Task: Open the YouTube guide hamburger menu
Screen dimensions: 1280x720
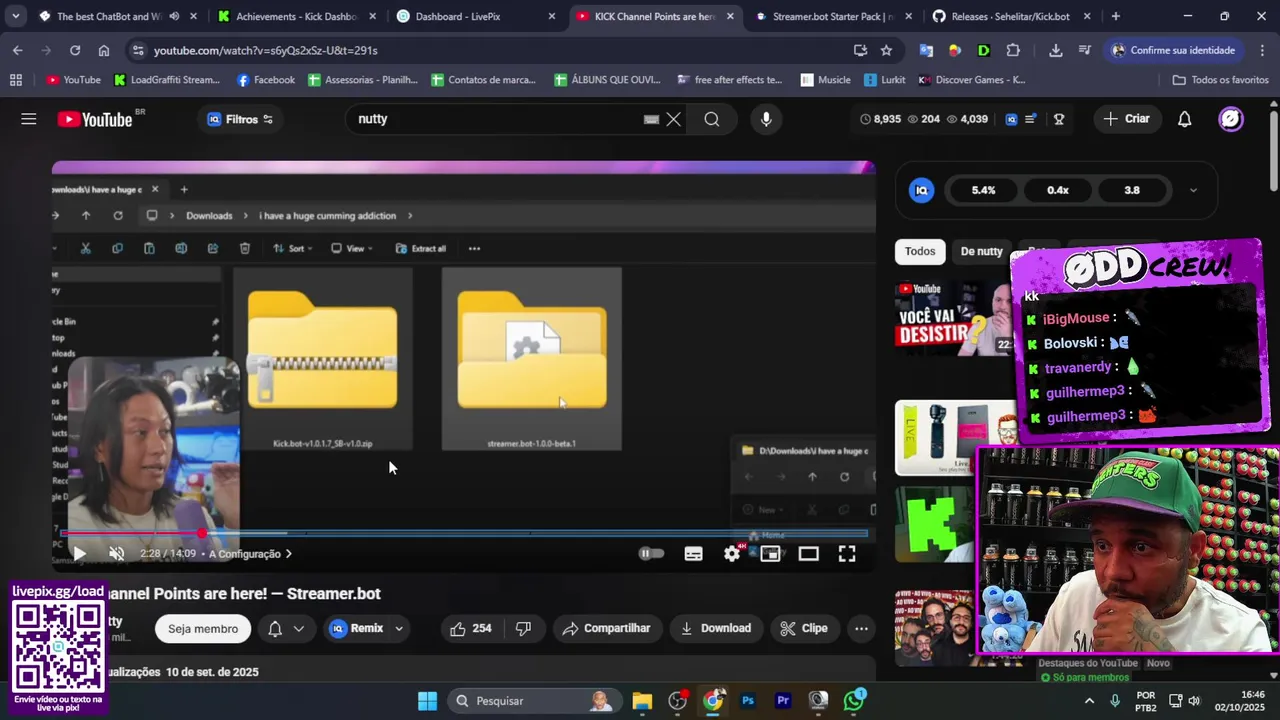Action: tap(29, 119)
